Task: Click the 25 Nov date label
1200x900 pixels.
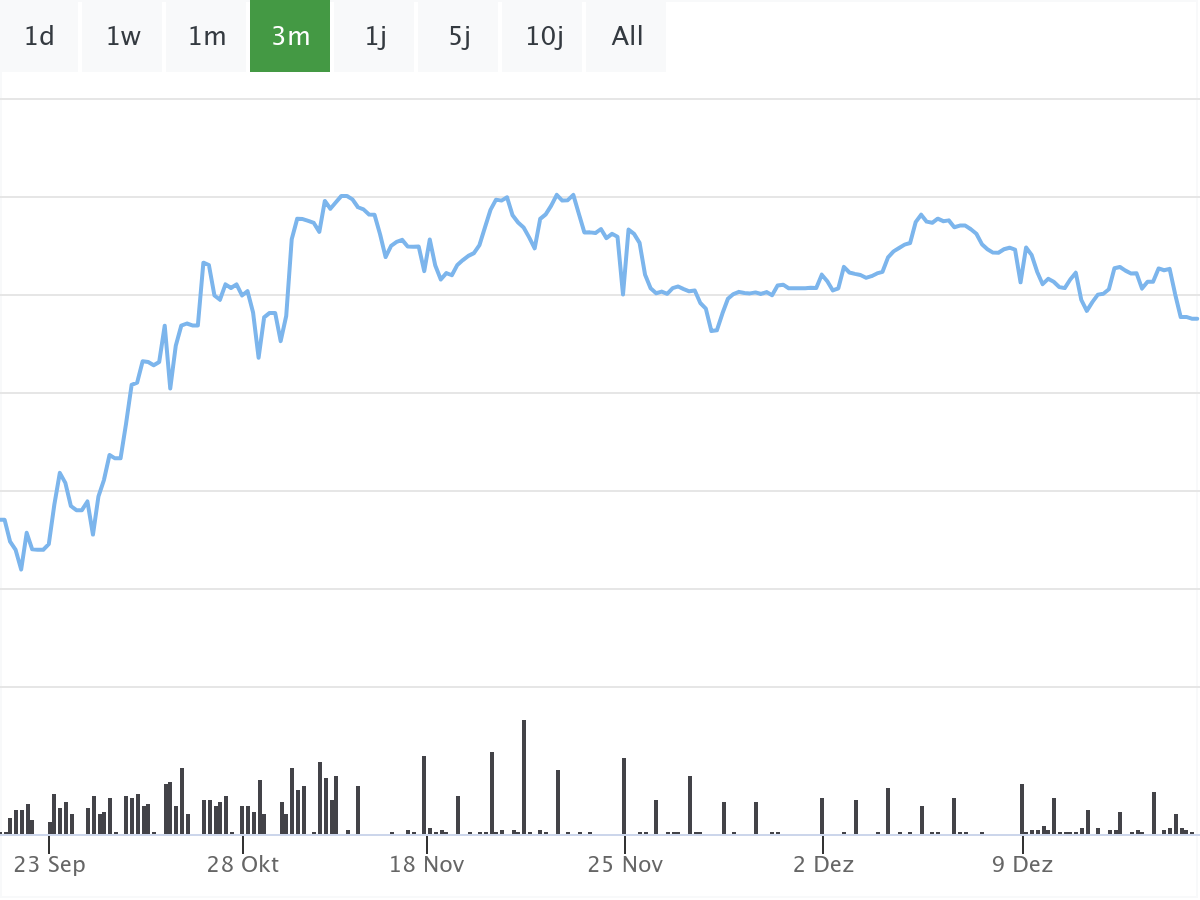Action: [x=625, y=864]
